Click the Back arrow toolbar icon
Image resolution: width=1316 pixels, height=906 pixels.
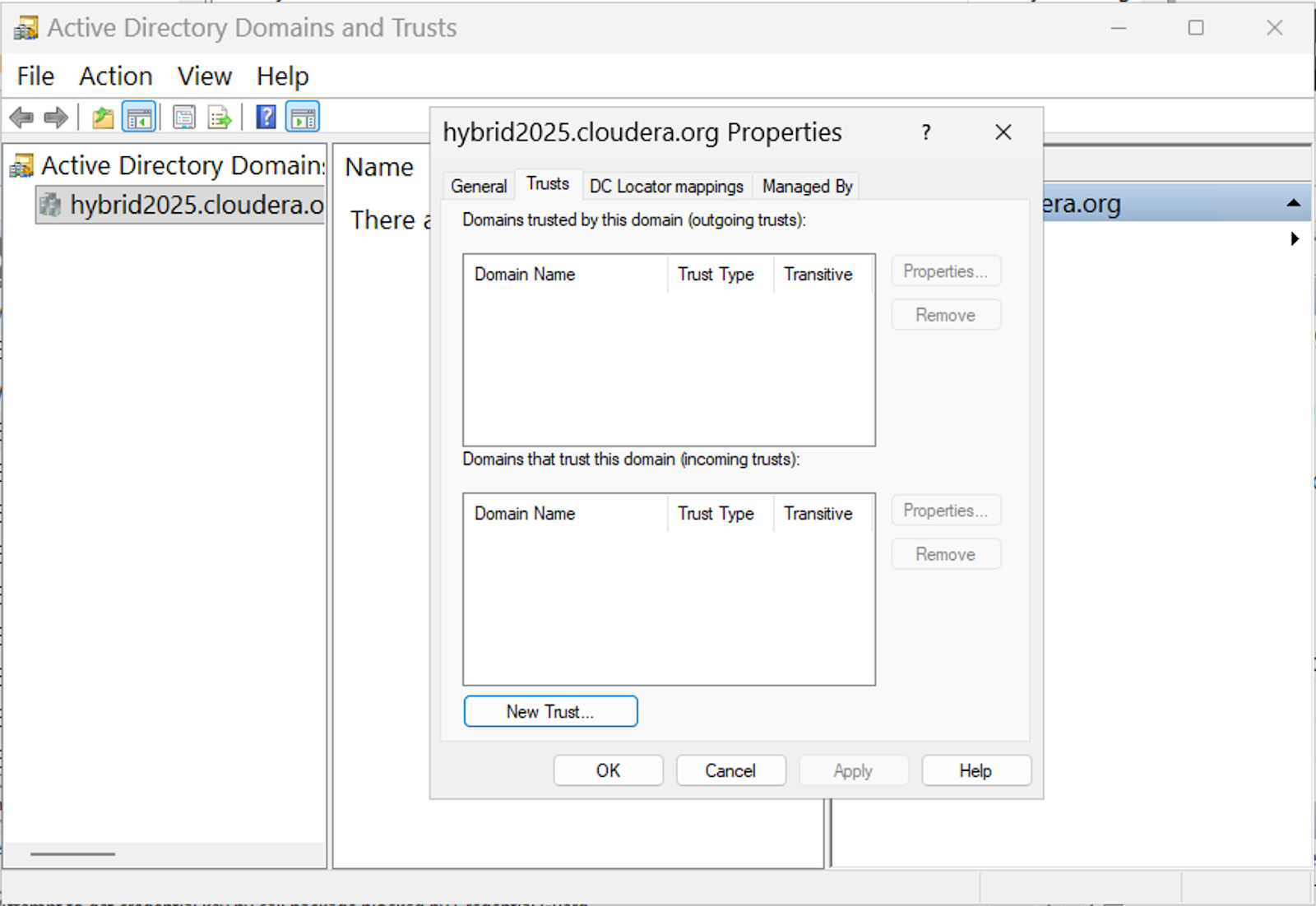coord(21,118)
